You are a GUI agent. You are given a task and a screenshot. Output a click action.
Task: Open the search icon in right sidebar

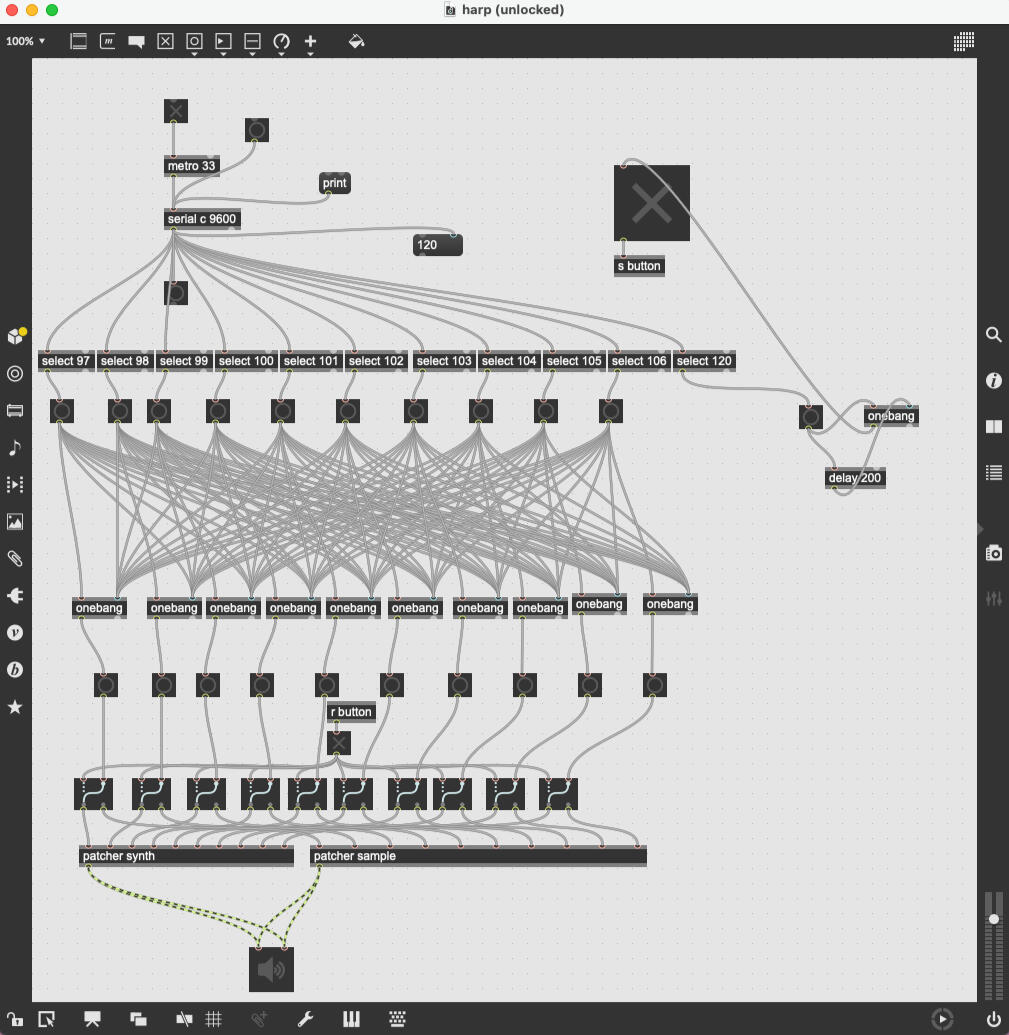(x=993, y=335)
